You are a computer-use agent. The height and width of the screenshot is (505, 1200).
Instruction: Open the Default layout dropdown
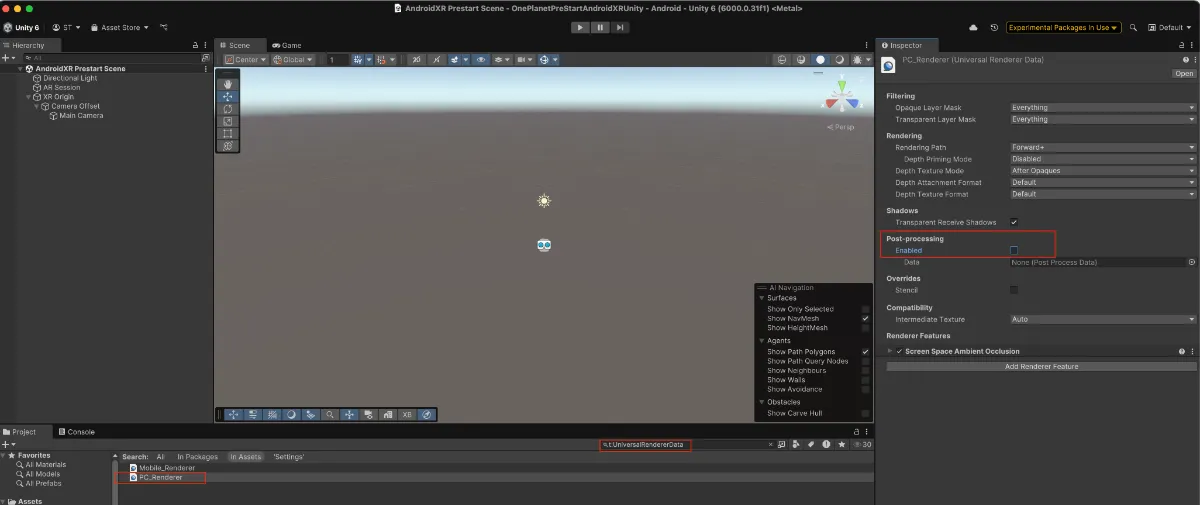point(1169,27)
